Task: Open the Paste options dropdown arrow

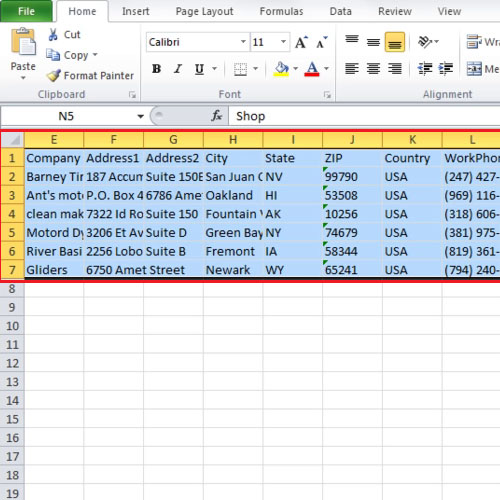Action: (23, 78)
